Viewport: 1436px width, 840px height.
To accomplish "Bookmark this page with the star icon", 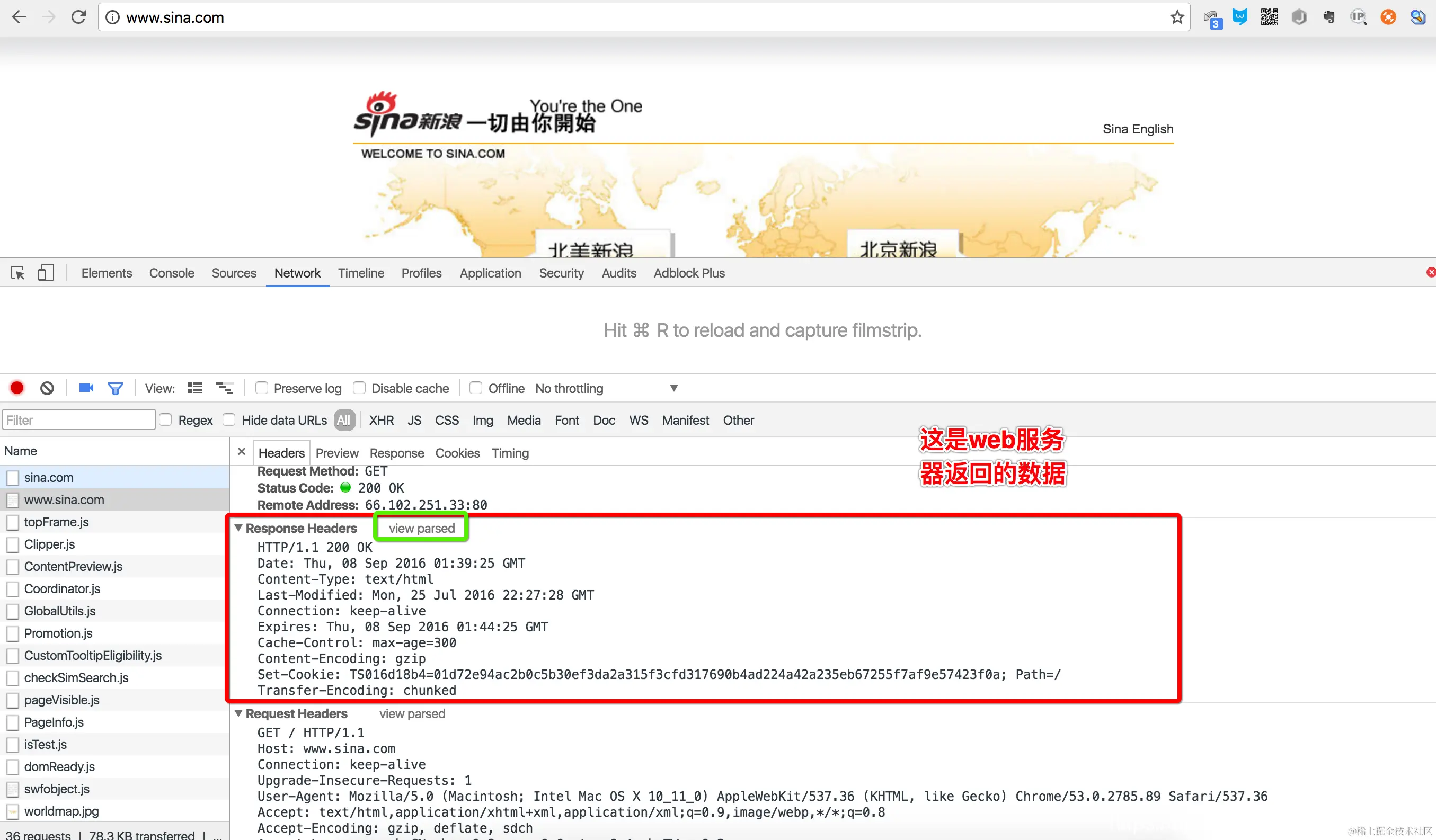I will pyautogui.click(x=1177, y=17).
